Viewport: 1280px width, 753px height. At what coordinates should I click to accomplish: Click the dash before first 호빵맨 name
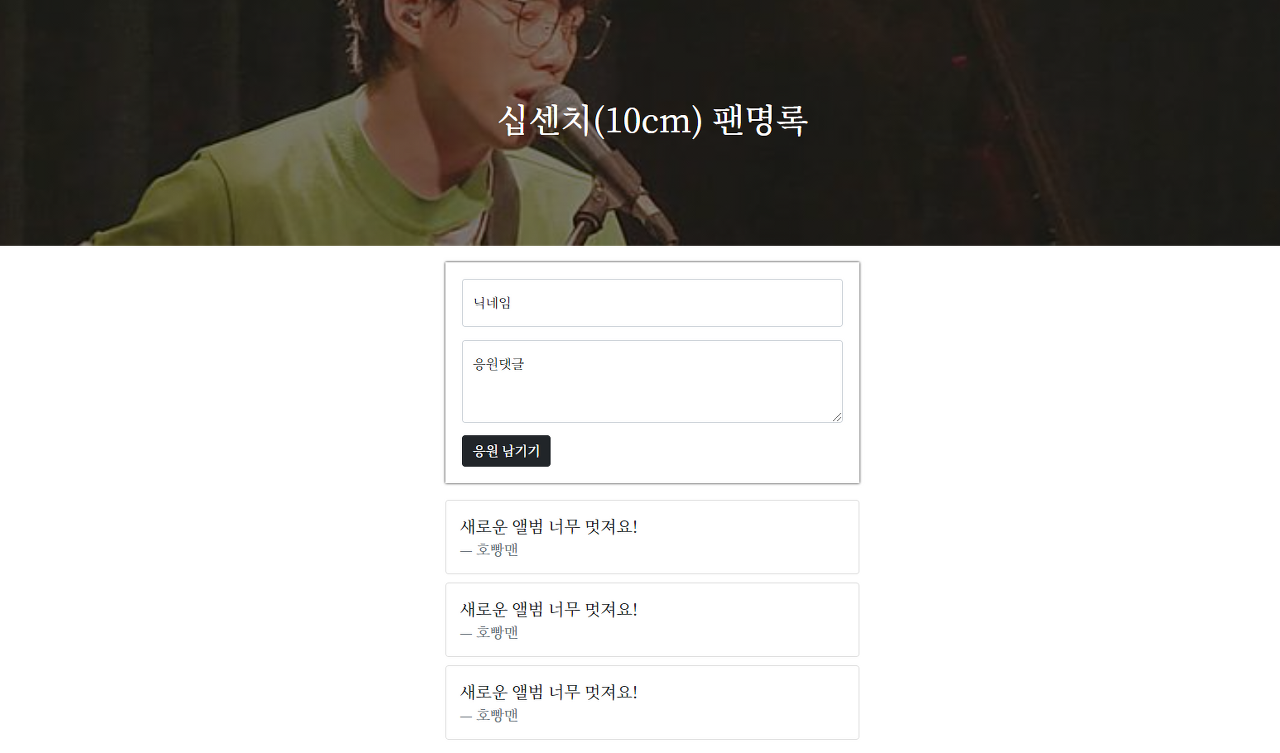point(466,550)
